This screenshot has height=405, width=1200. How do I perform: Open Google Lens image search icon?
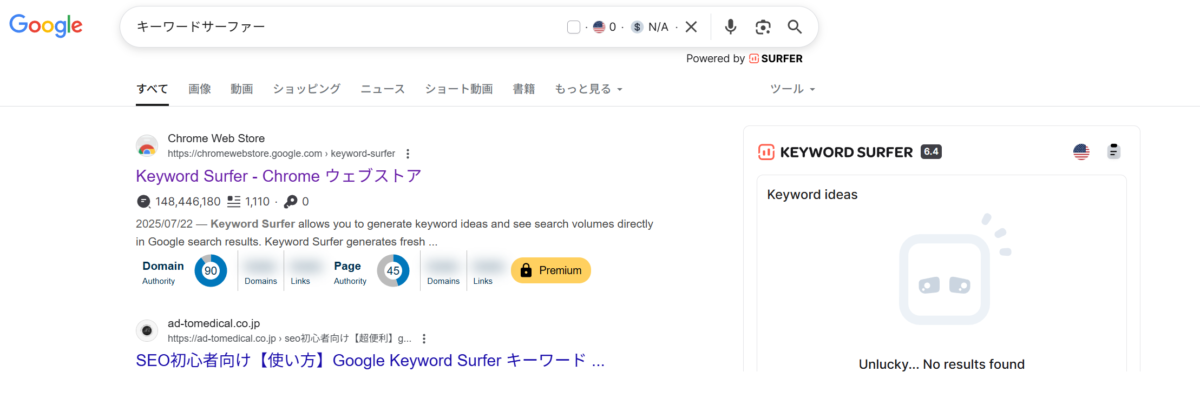(763, 27)
